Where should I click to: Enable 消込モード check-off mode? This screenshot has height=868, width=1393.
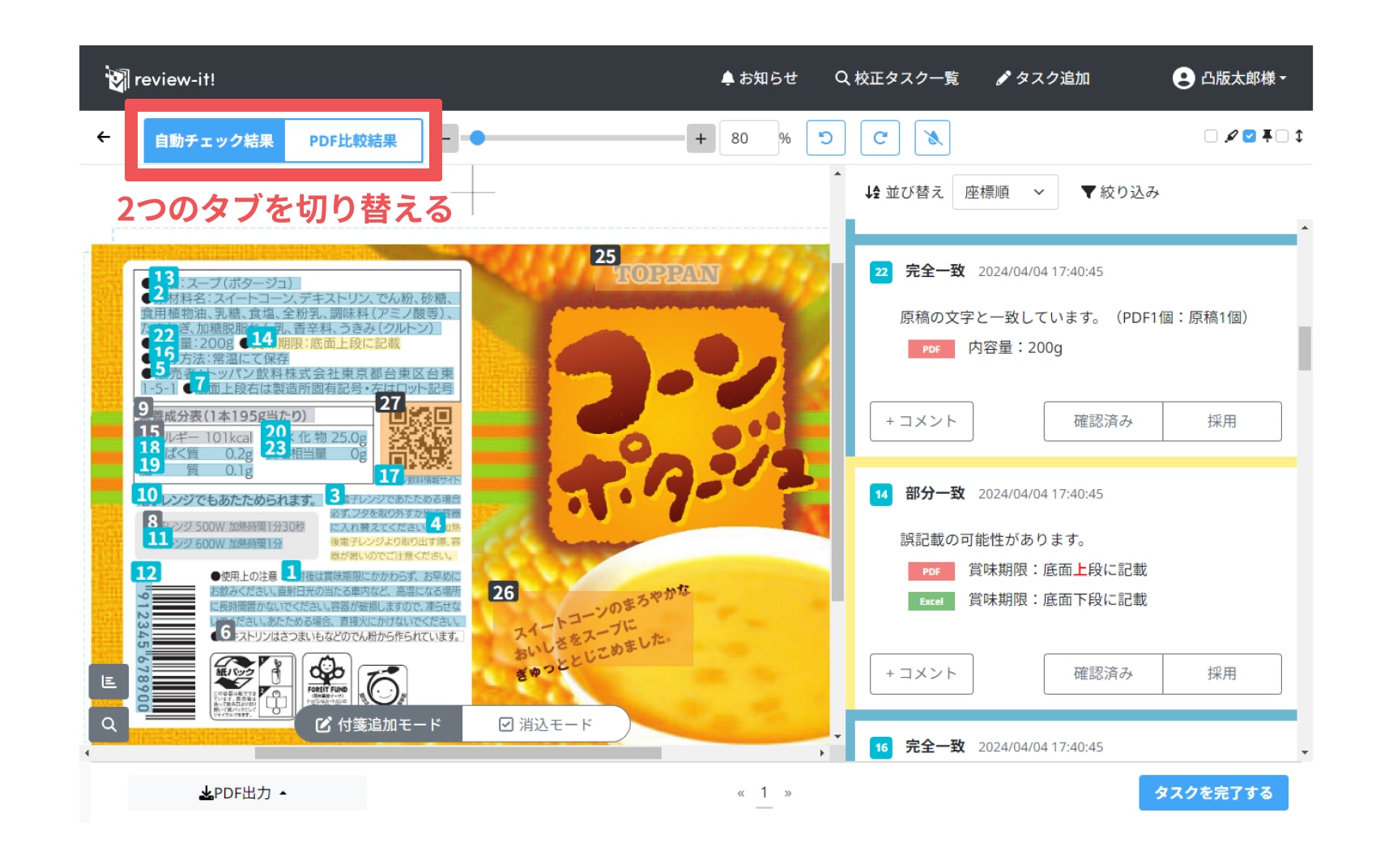click(546, 724)
